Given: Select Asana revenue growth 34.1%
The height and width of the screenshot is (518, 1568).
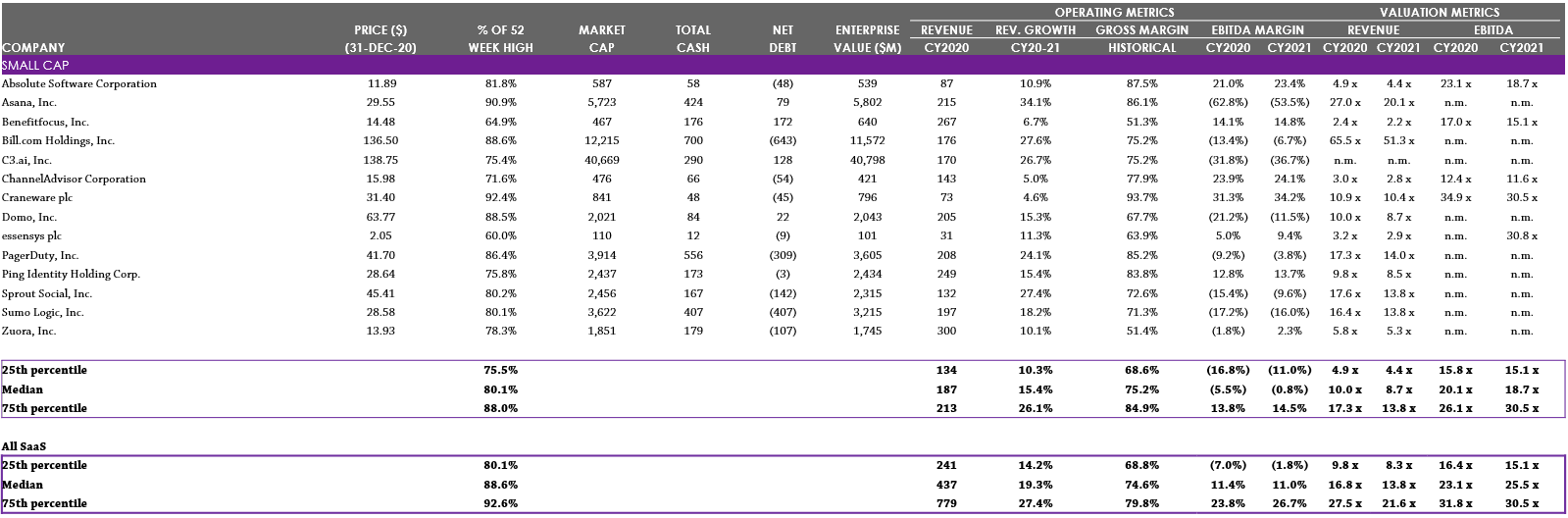Looking at the screenshot, I should (1035, 103).
